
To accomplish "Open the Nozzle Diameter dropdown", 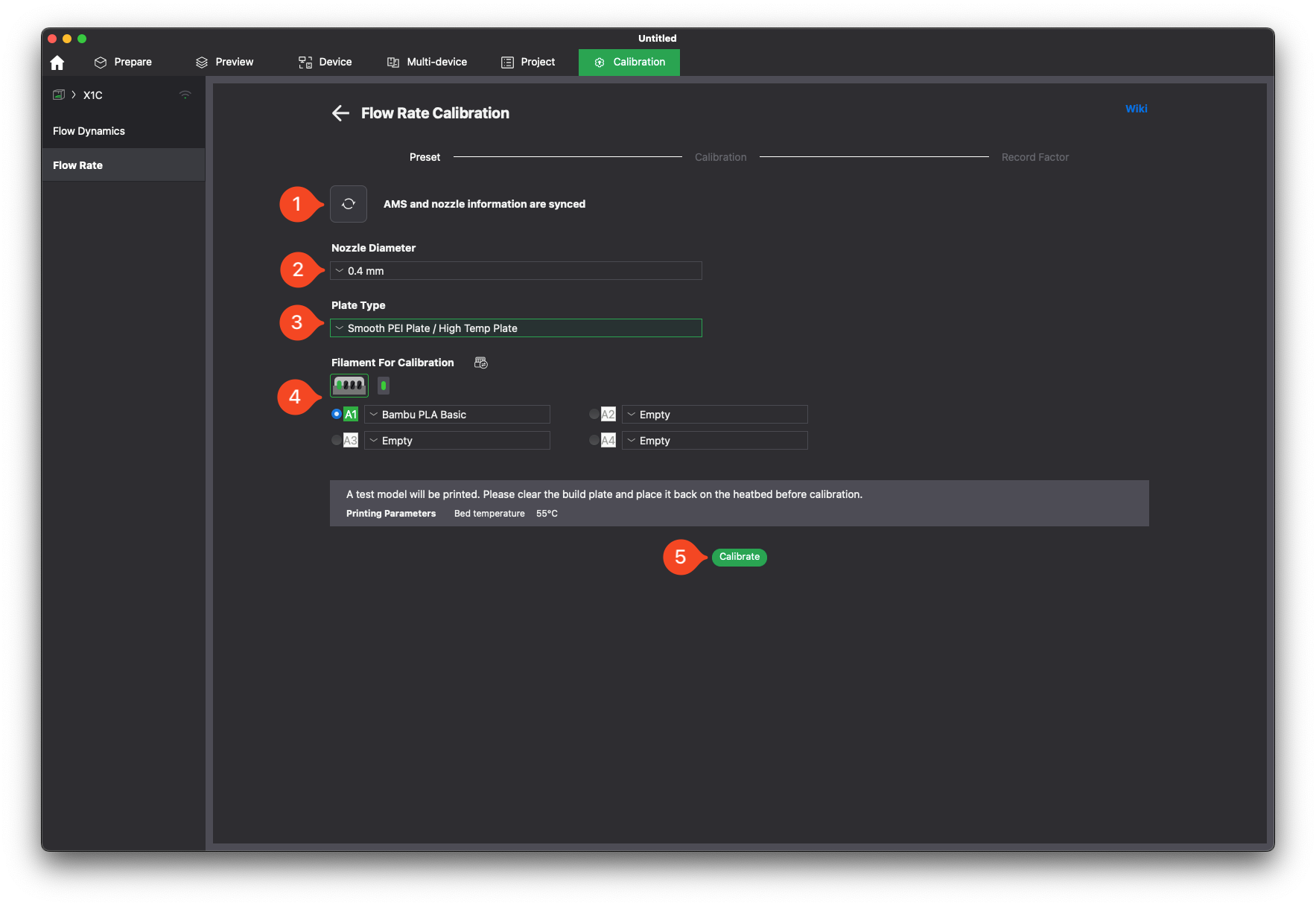I will tap(515, 271).
